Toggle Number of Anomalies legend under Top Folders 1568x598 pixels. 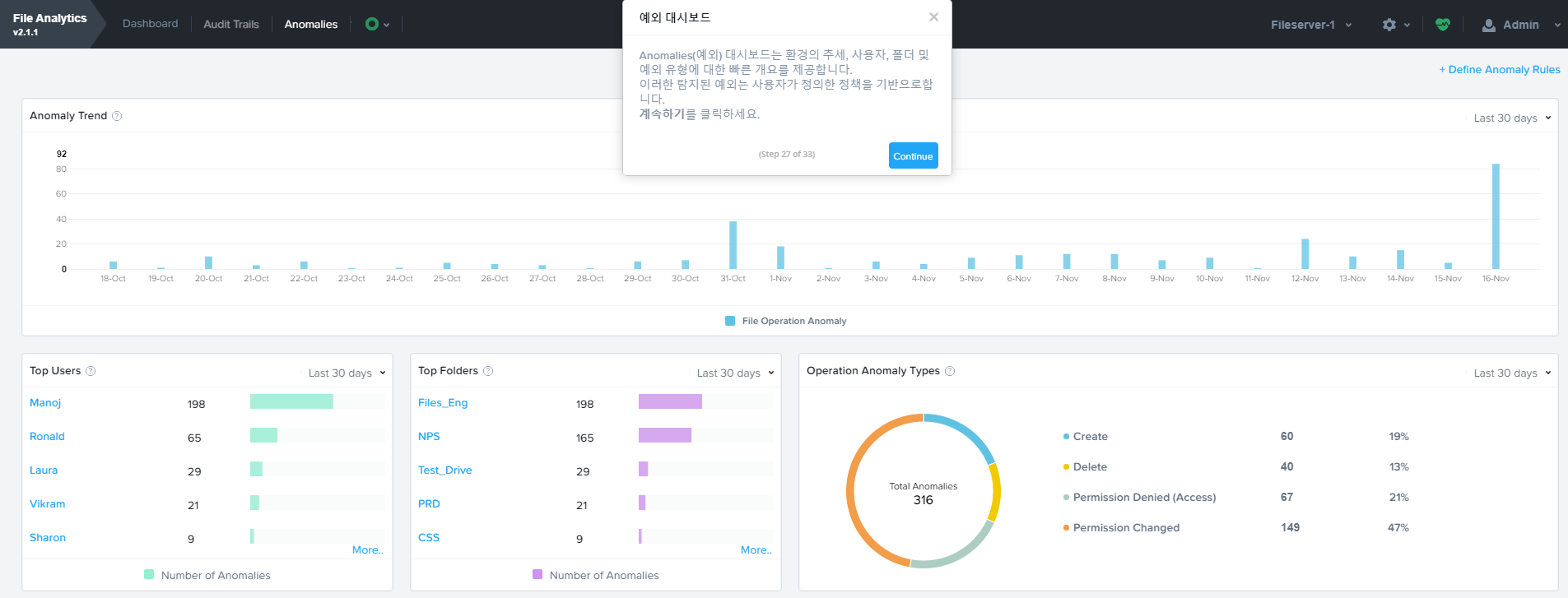pos(596,575)
